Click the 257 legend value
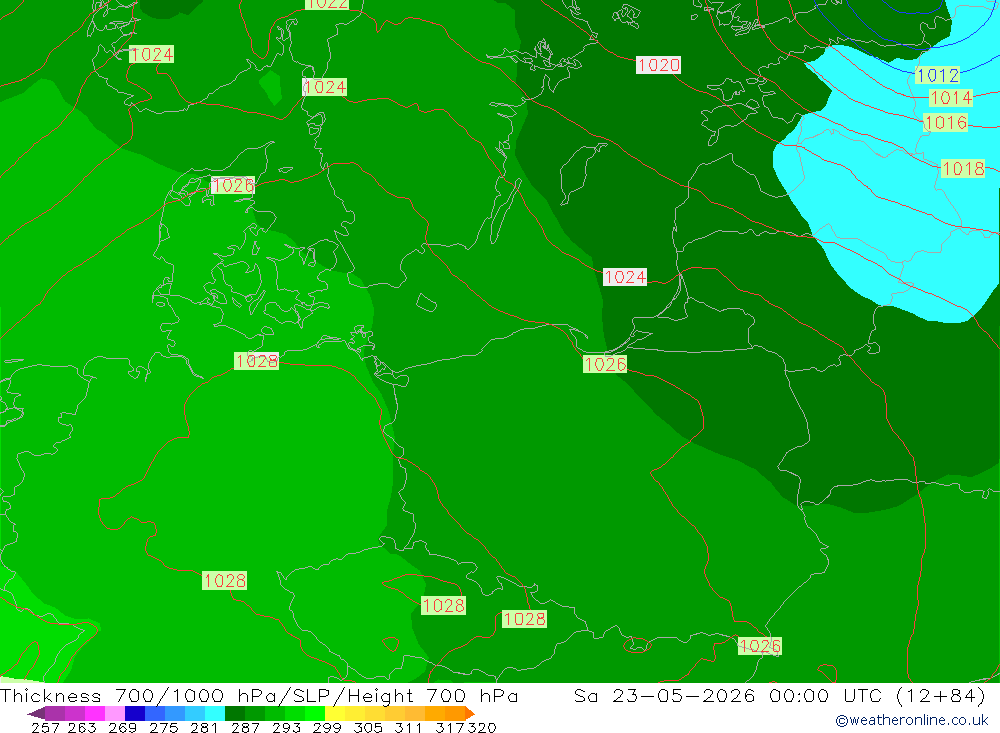The width and height of the screenshot is (1000, 733). pyautogui.click(x=45, y=727)
